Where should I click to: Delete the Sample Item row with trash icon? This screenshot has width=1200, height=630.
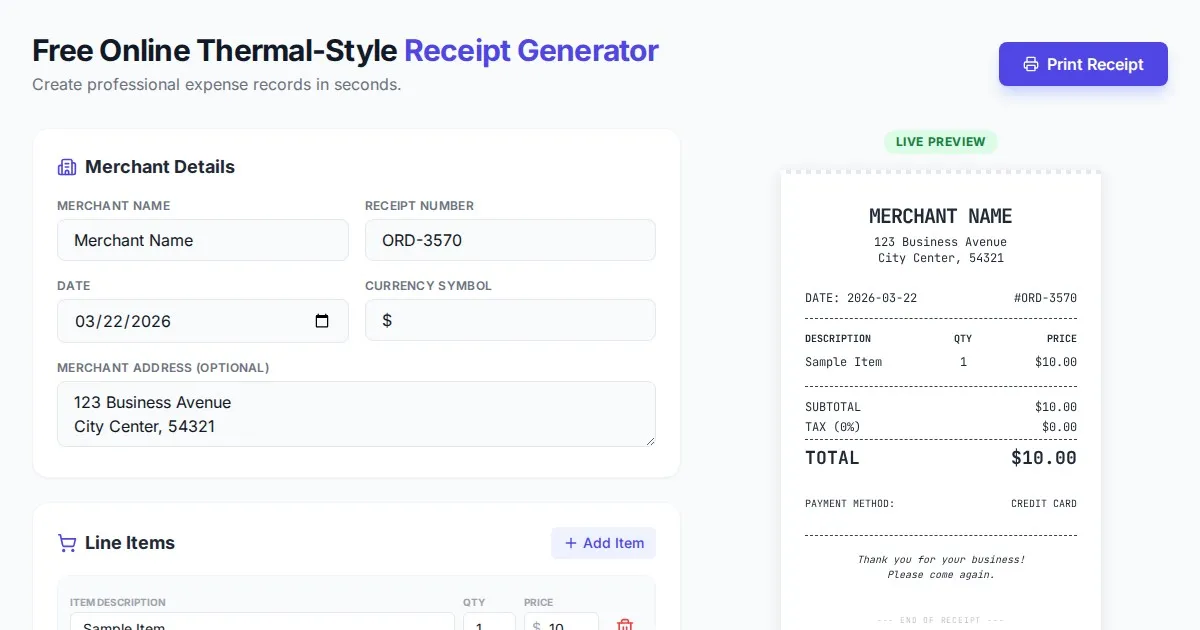click(625, 625)
